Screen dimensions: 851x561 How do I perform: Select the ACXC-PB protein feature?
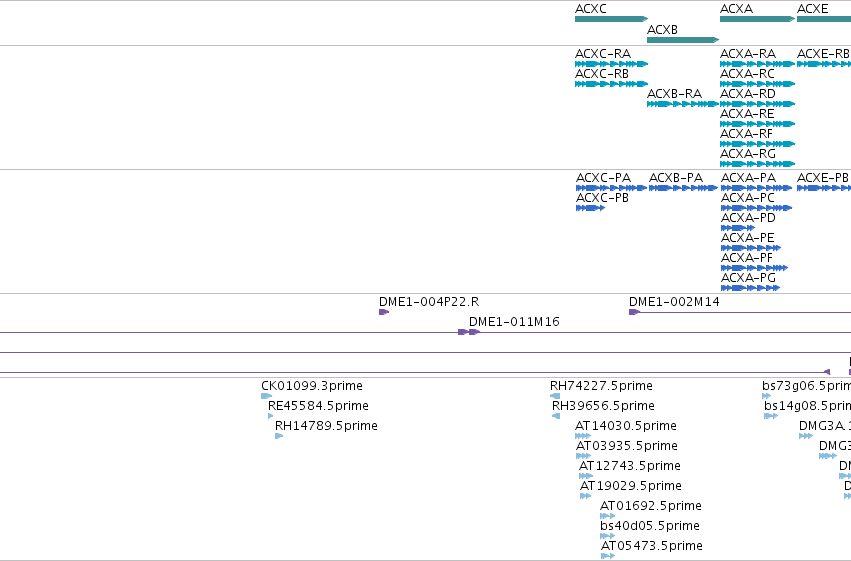(590, 208)
